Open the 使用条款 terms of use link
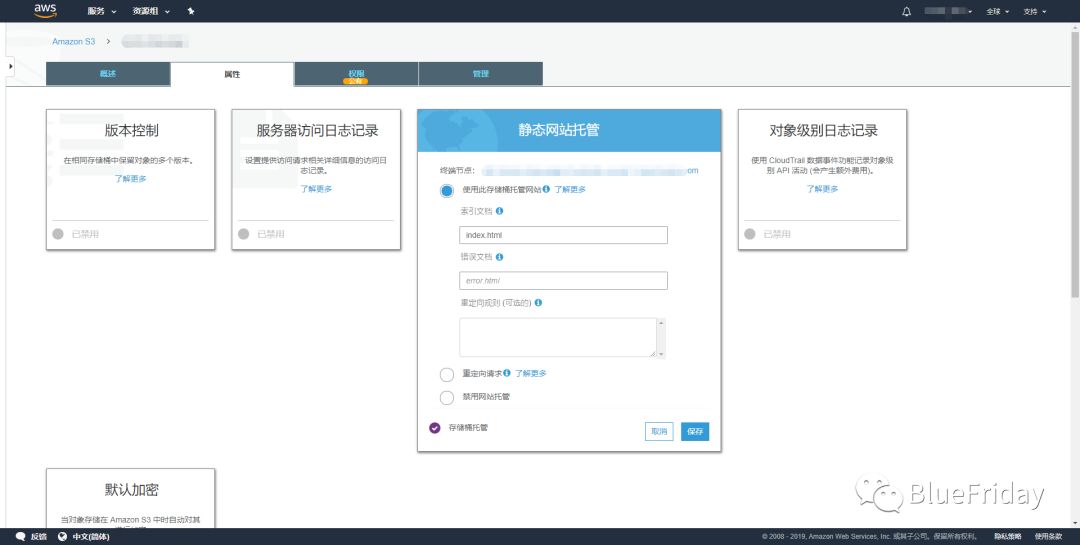 pyautogui.click(x=1048, y=536)
